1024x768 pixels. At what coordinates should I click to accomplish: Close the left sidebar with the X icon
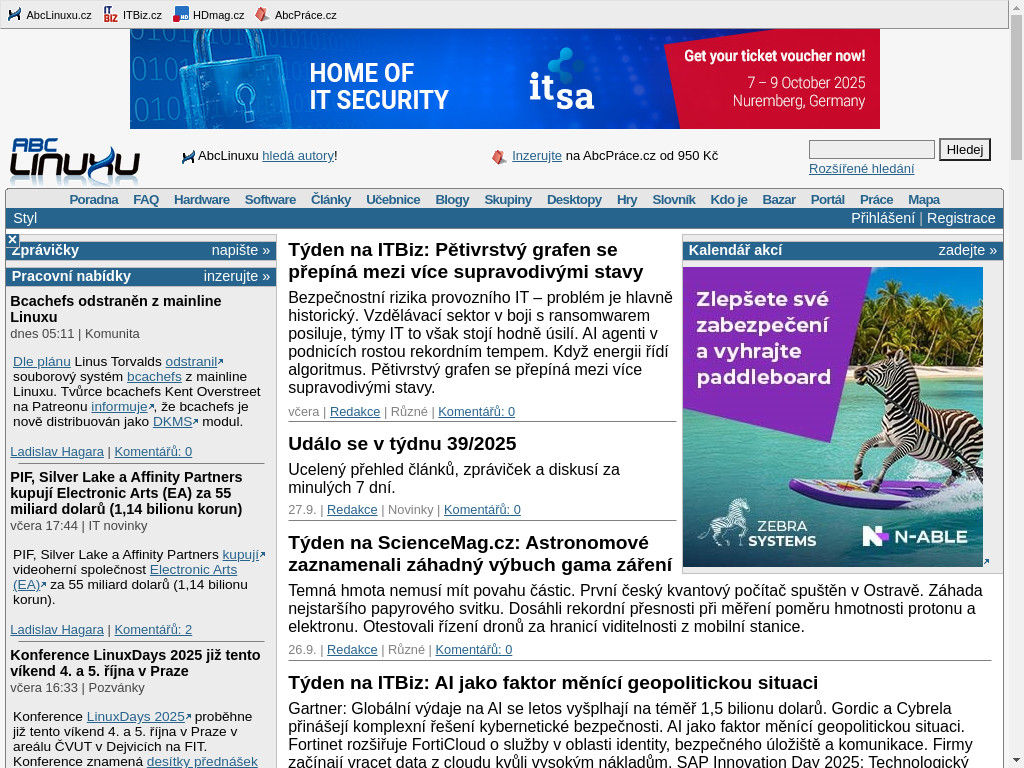point(12,240)
